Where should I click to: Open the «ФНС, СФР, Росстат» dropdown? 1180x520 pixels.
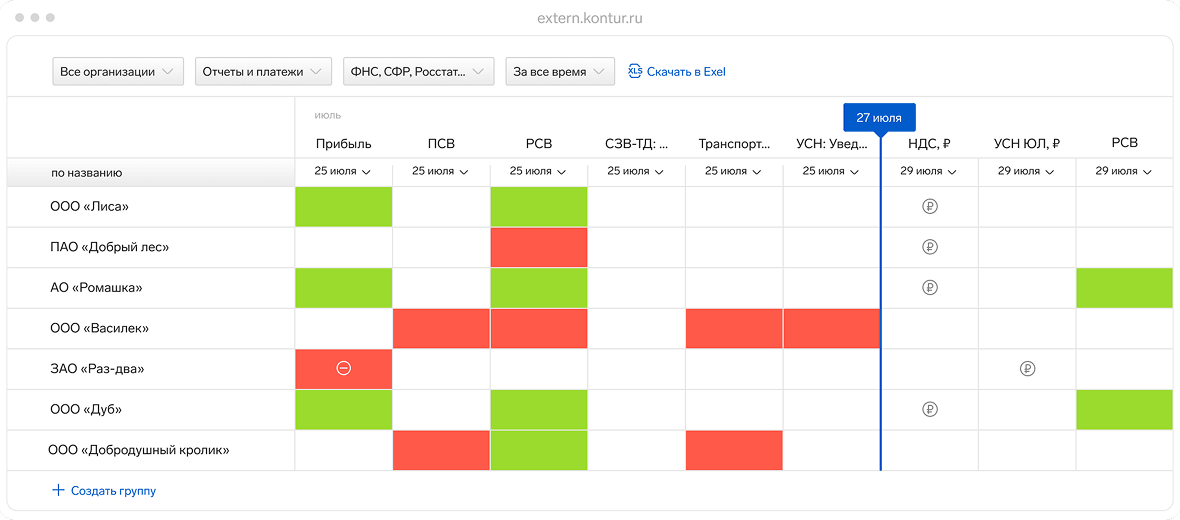click(418, 72)
